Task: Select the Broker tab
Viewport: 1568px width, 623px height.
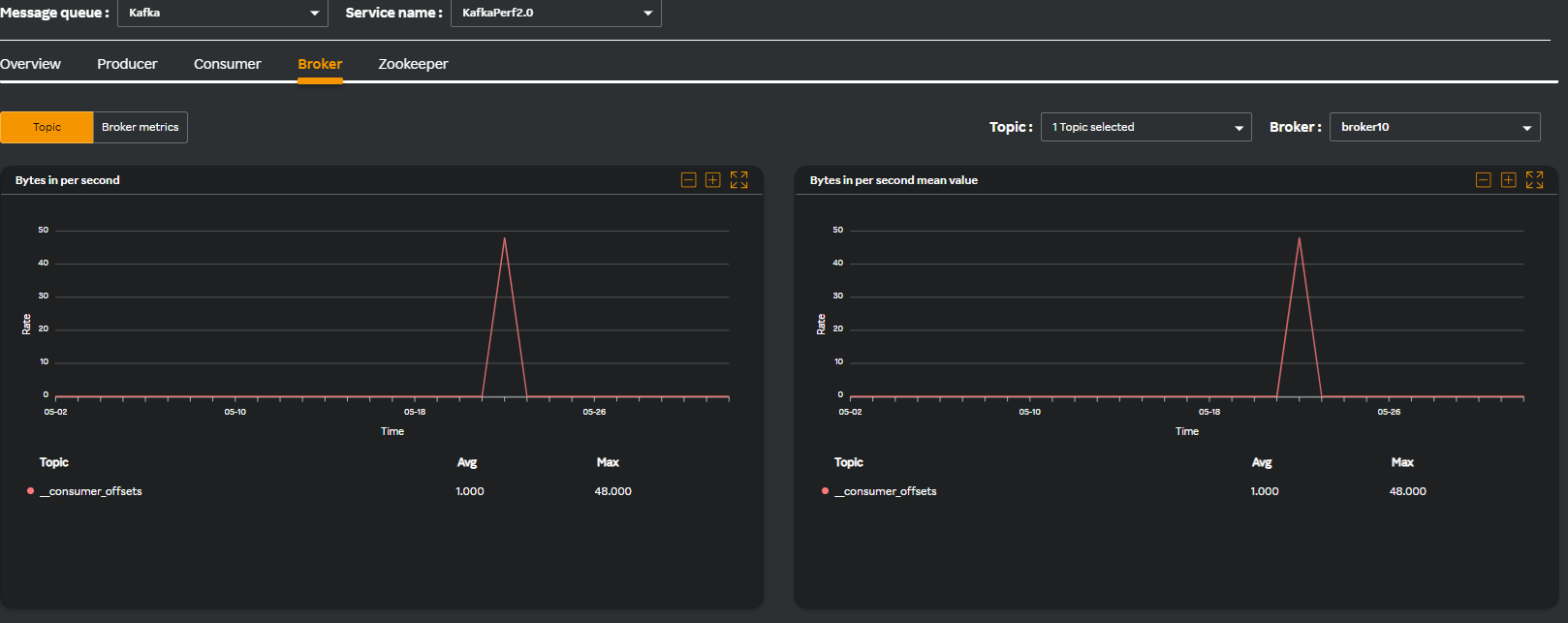Action: (320, 64)
